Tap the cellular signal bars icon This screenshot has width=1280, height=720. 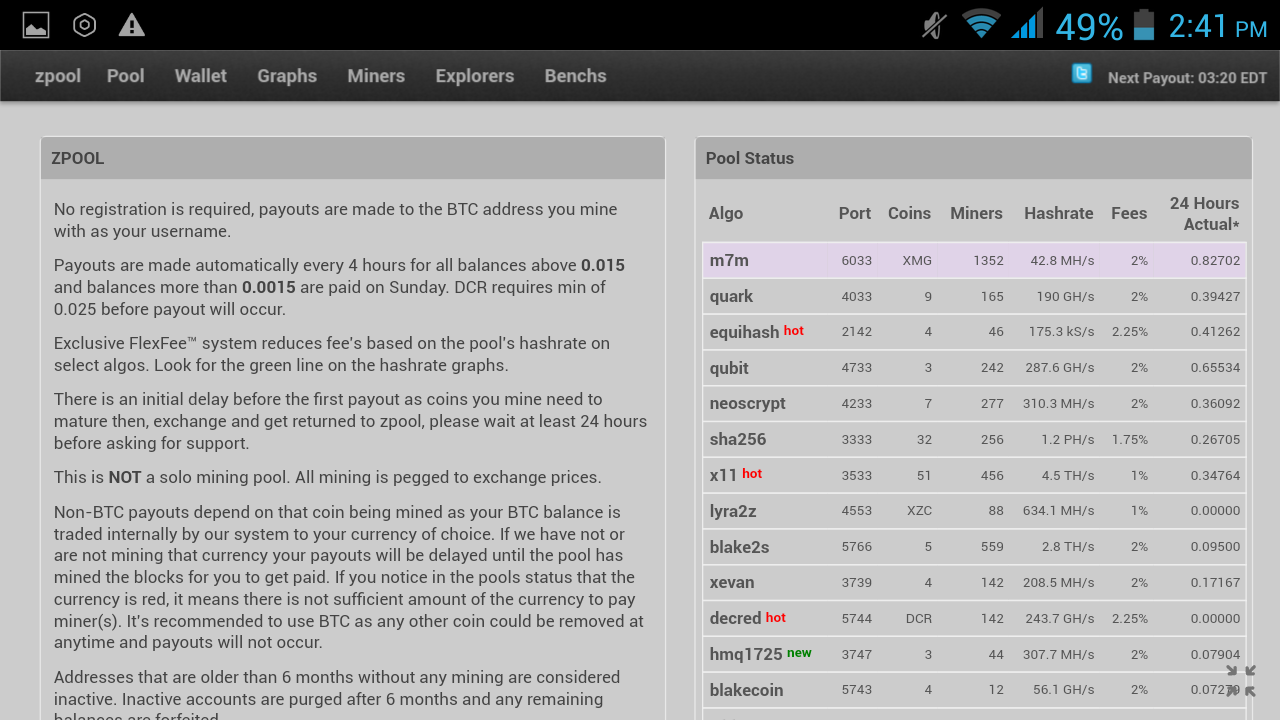tap(1027, 24)
